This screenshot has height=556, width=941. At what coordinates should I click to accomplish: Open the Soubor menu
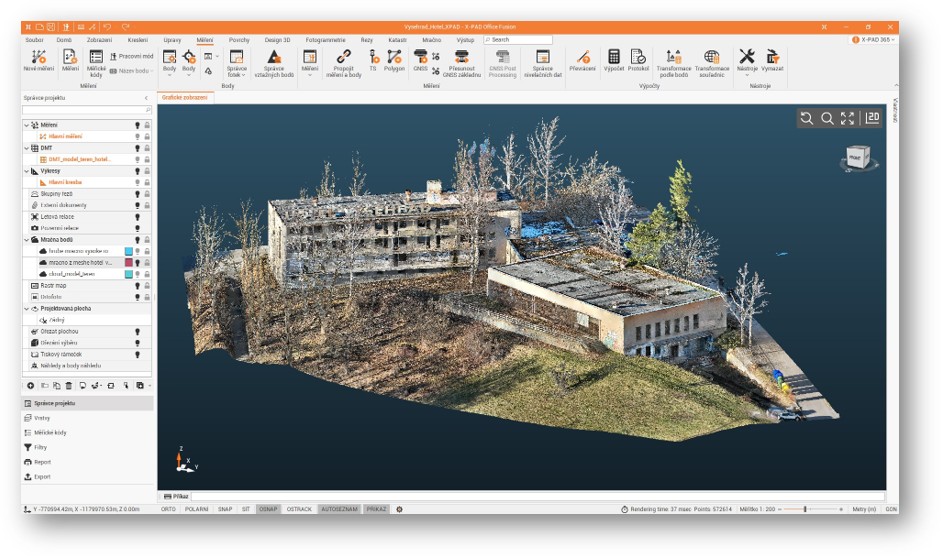click(x=34, y=40)
